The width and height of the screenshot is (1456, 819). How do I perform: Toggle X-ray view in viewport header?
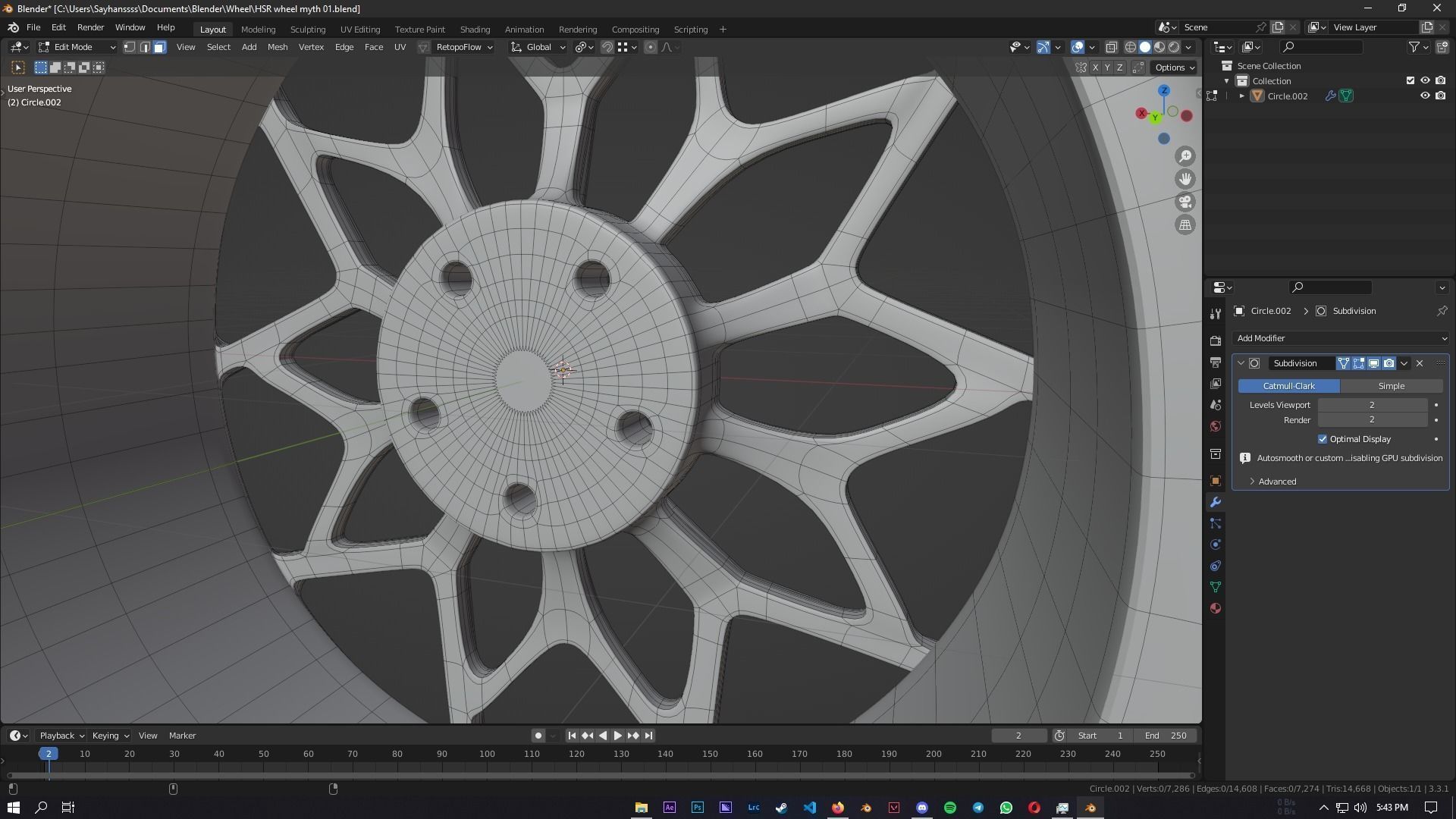[x=1112, y=47]
